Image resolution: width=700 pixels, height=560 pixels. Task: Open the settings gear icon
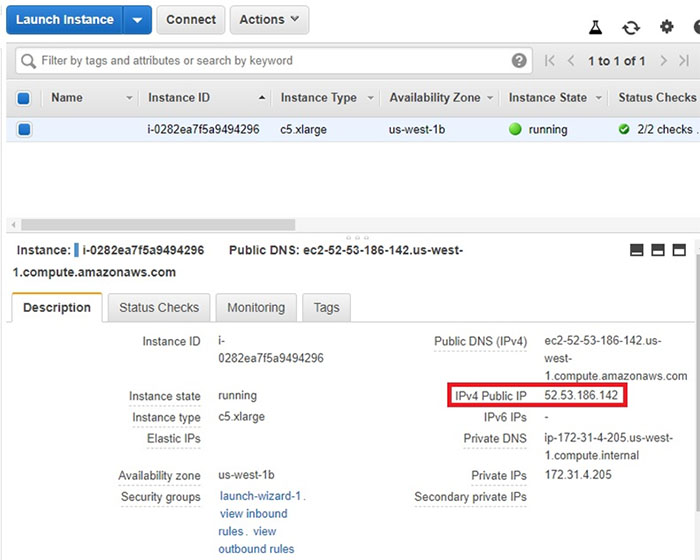tap(667, 28)
